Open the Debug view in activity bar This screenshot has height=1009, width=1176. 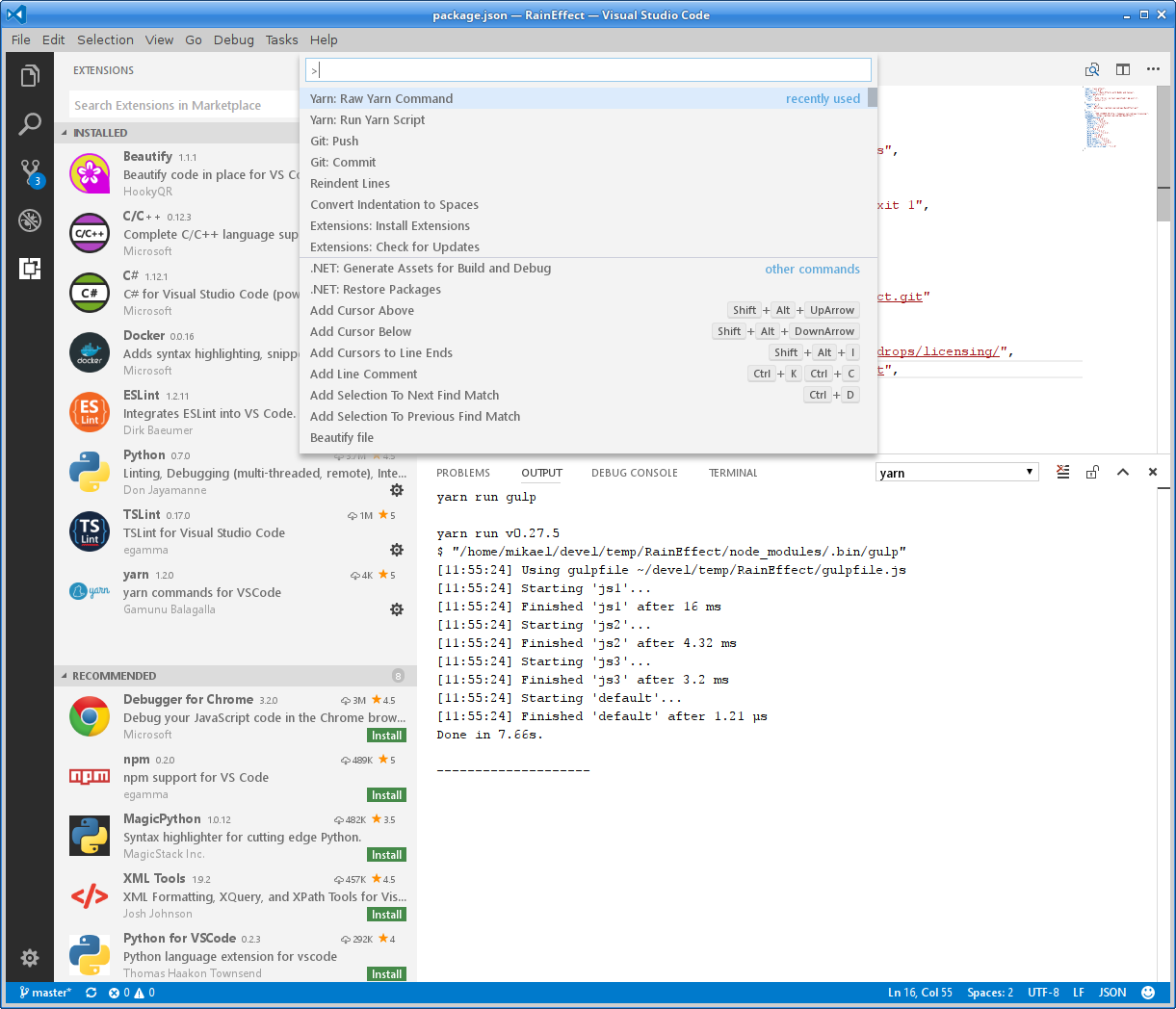(30, 220)
